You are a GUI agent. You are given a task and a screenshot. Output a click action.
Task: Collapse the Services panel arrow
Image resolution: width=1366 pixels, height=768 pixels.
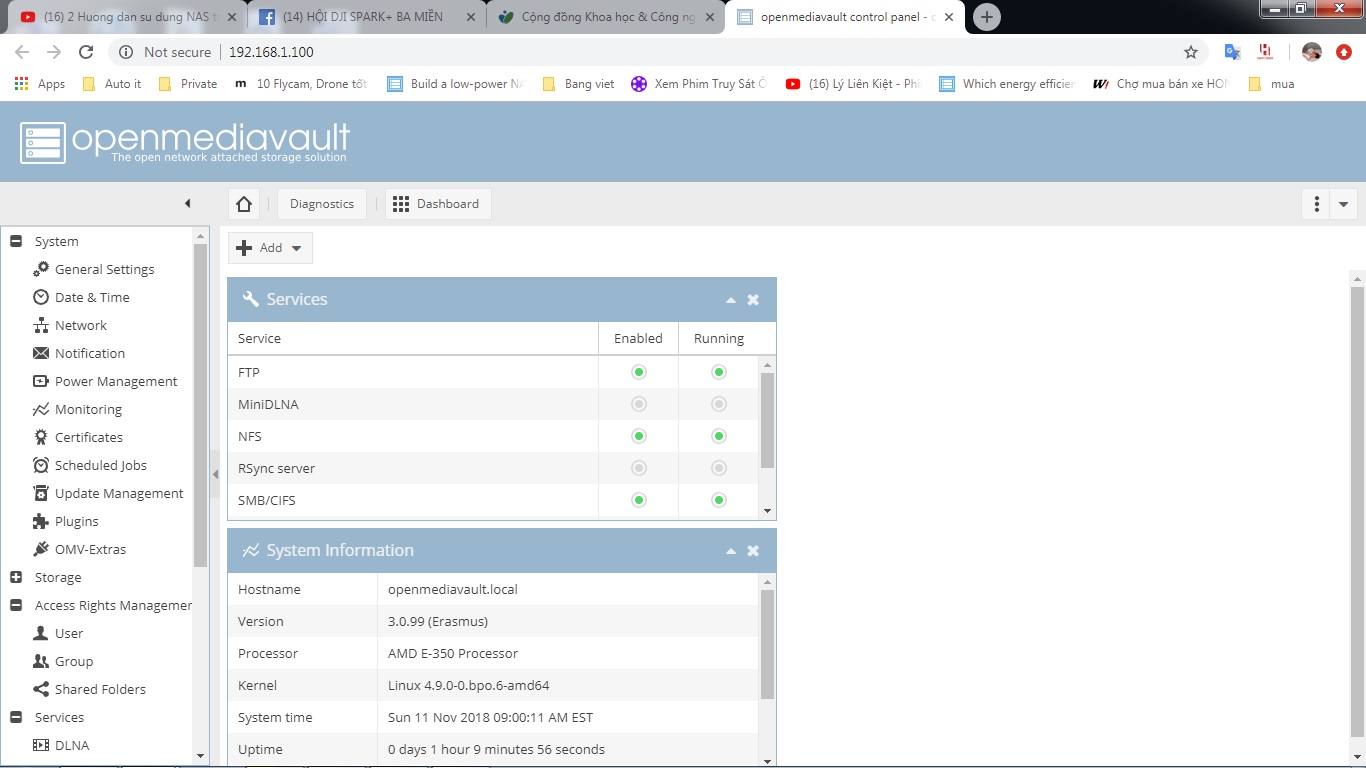click(x=731, y=300)
